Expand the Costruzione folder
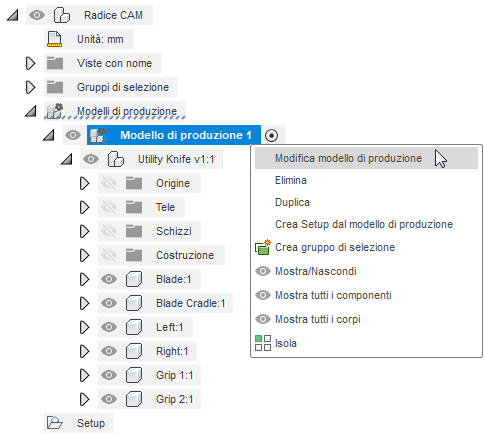The height and width of the screenshot is (438, 484). click(x=84, y=255)
